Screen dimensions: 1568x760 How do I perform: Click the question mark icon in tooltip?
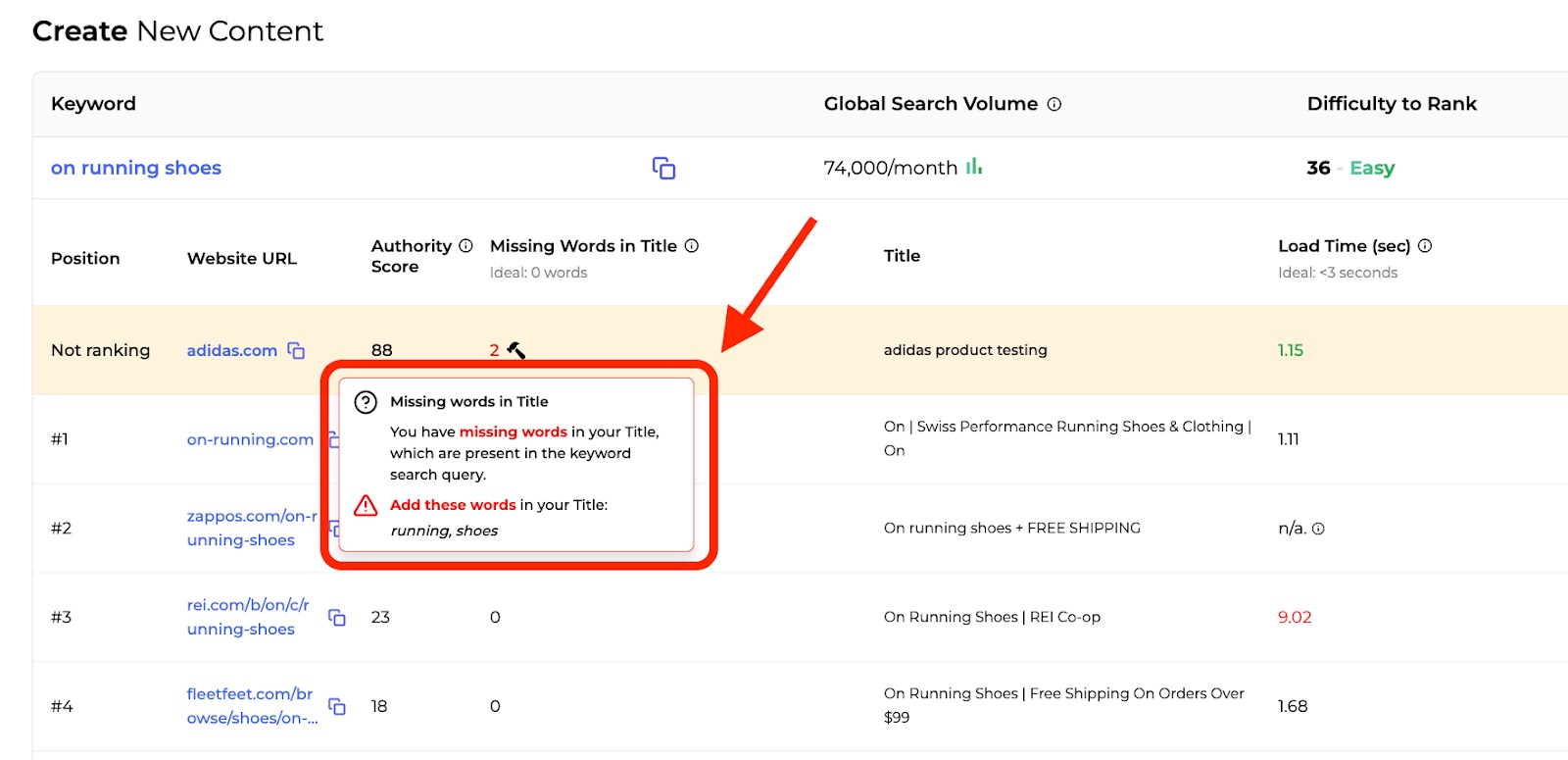366,402
